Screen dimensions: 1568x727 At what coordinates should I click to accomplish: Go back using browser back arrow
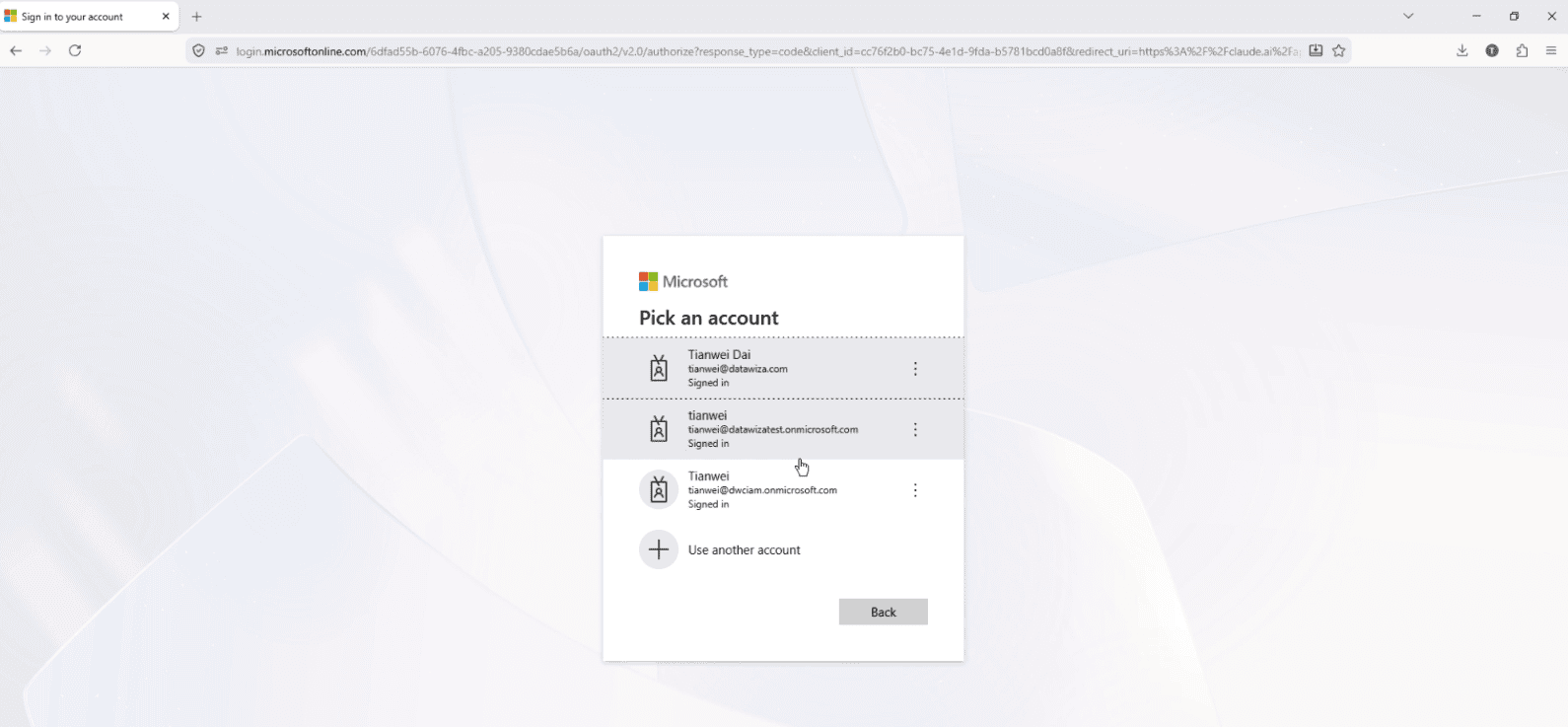(x=16, y=50)
